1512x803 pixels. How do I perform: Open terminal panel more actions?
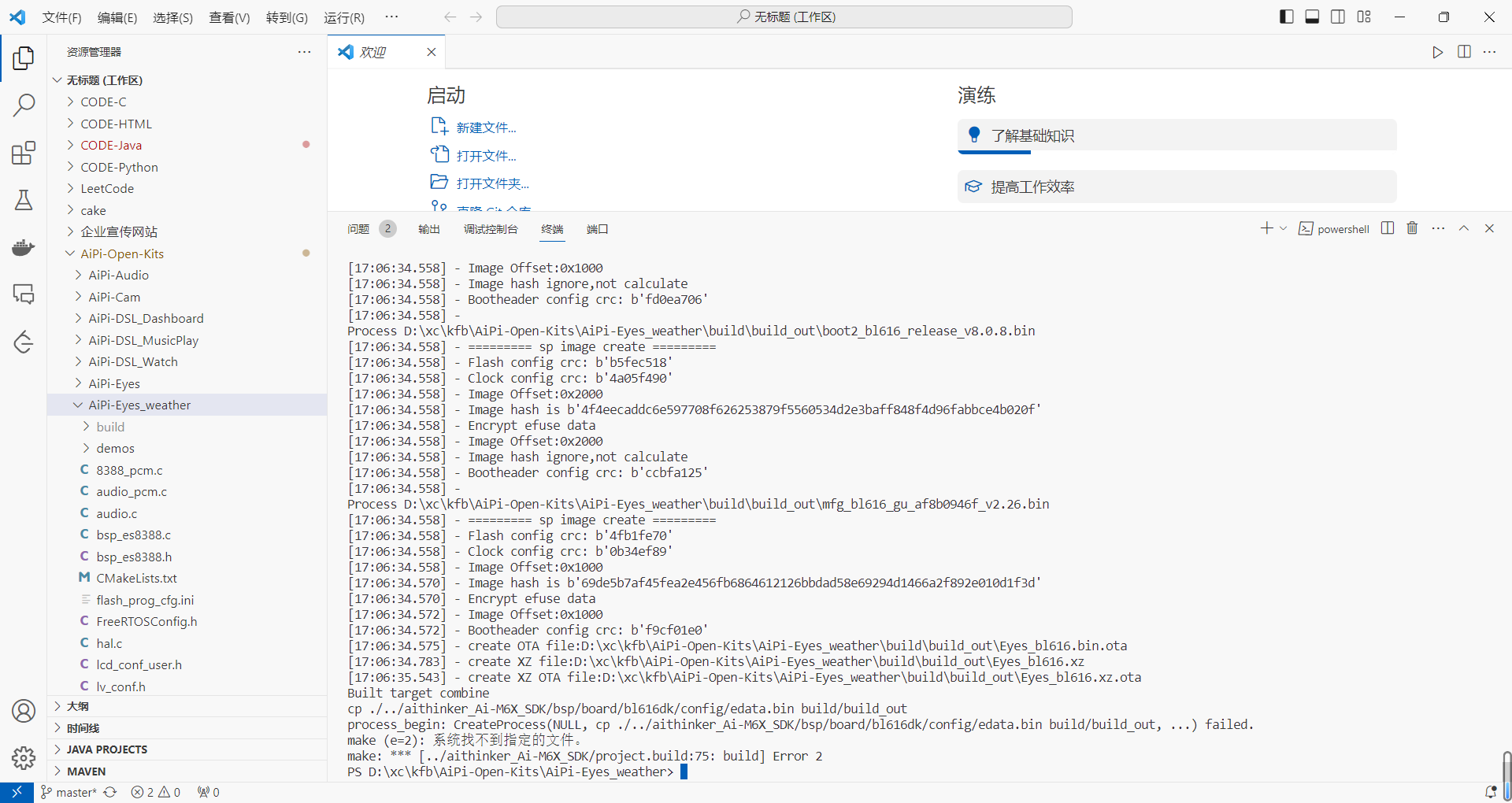[1438, 228]
